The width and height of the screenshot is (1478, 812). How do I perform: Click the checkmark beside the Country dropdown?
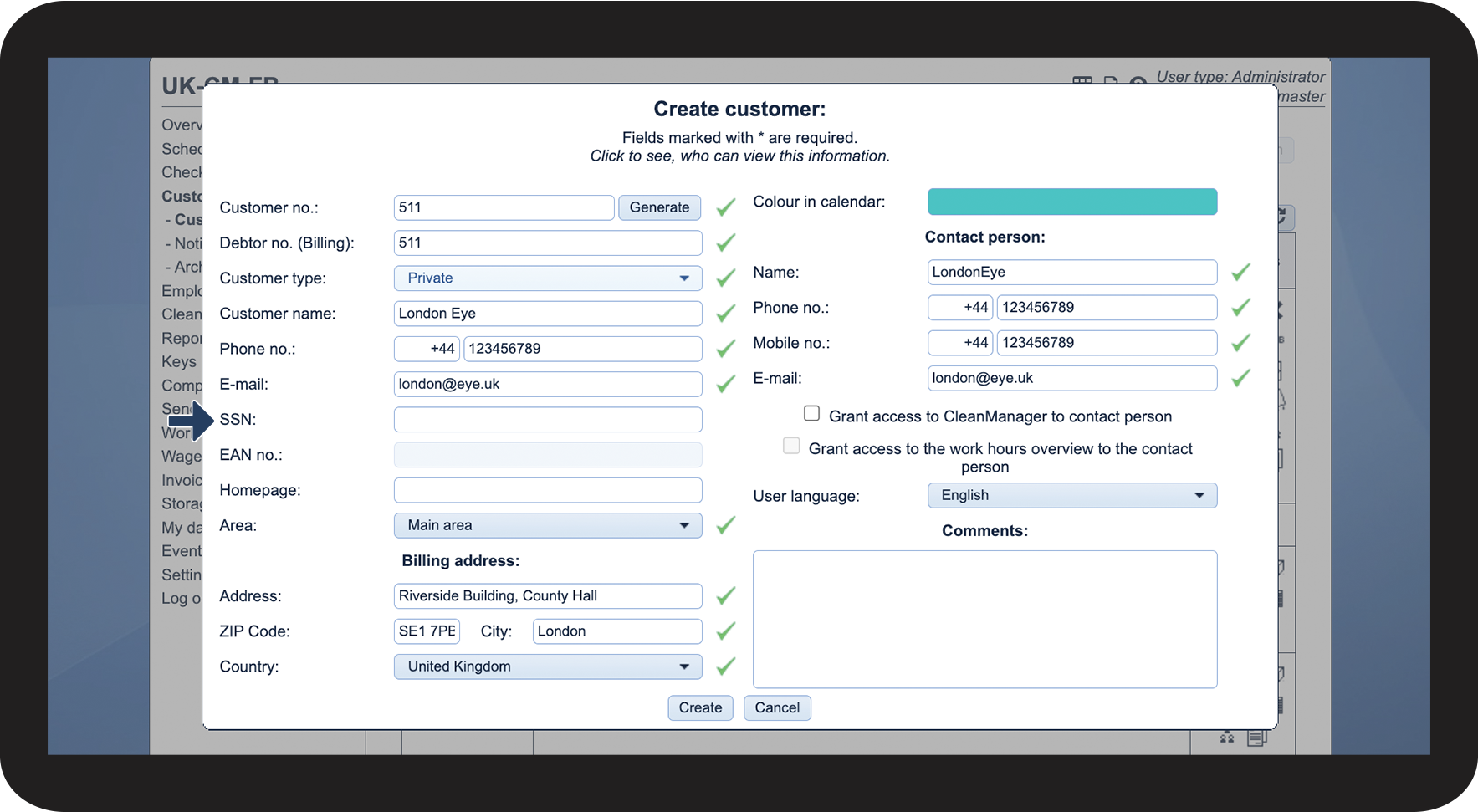point(725,666)
